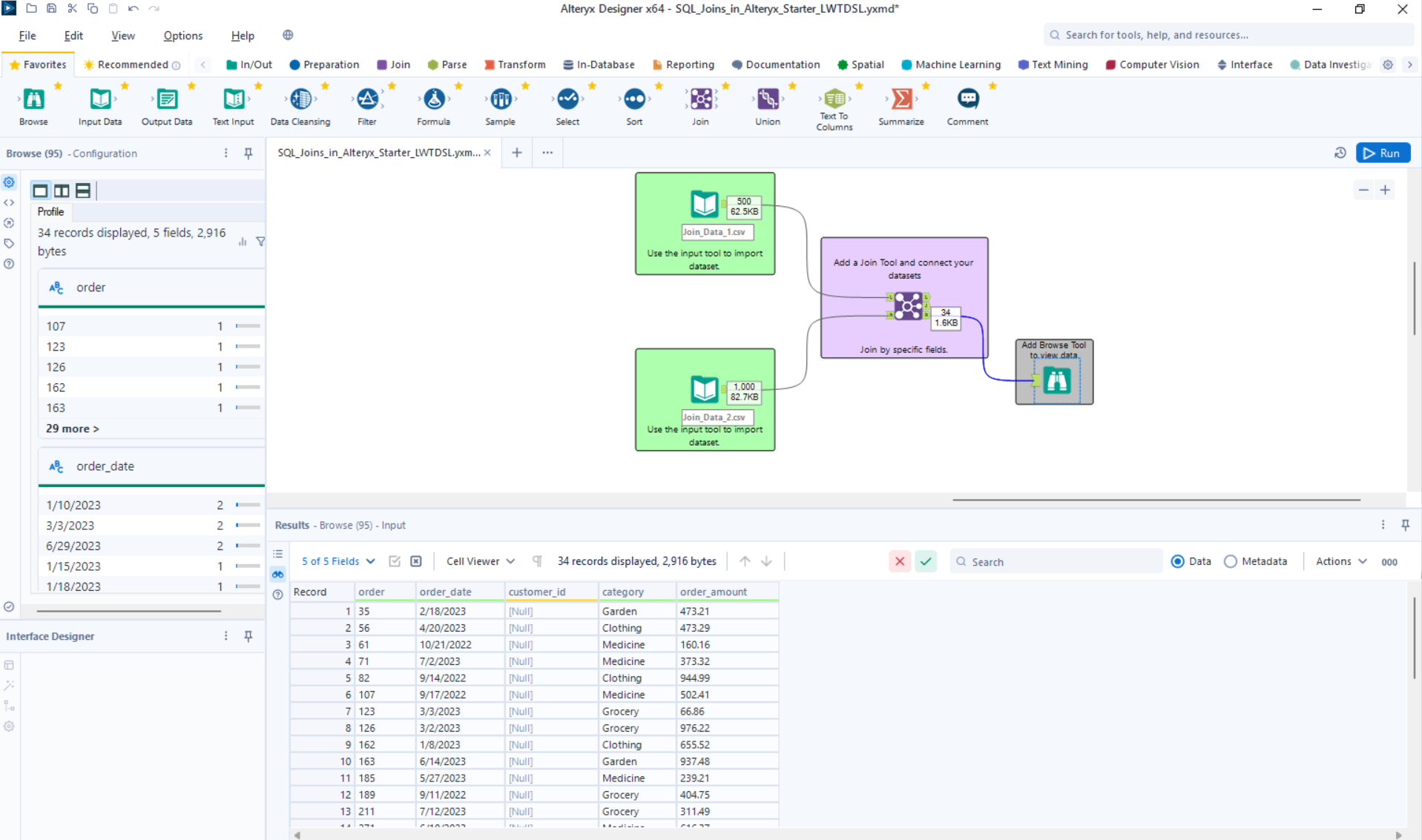Show 29 more order values
The width and height of the screenshot is (1422, 840).
pos(72,429)
